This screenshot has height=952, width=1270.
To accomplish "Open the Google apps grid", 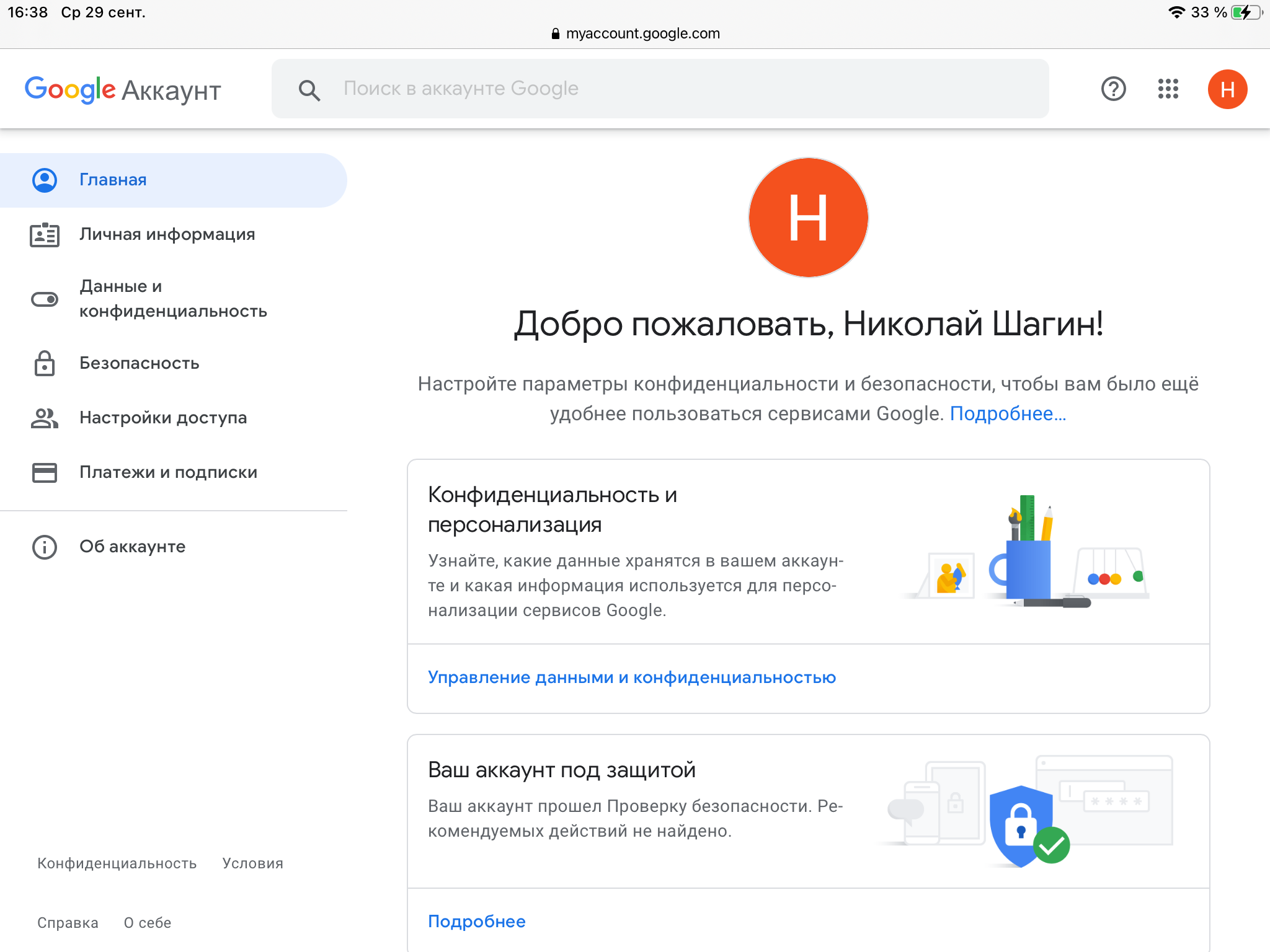I will 1168,89.
